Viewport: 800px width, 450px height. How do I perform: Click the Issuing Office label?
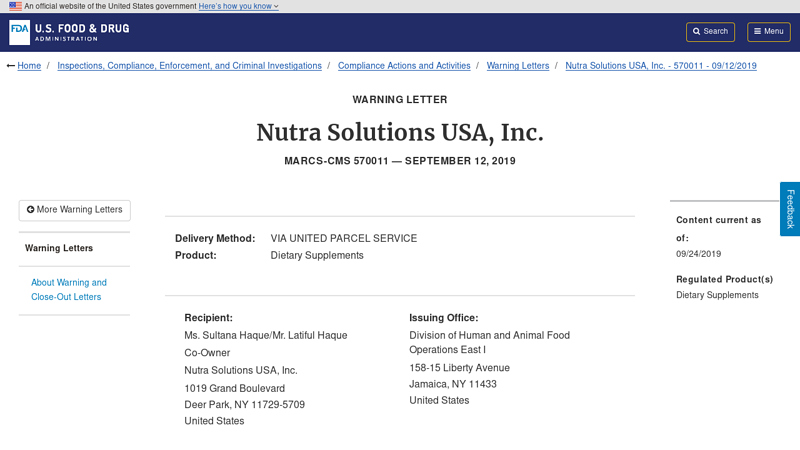pos(444,318)
